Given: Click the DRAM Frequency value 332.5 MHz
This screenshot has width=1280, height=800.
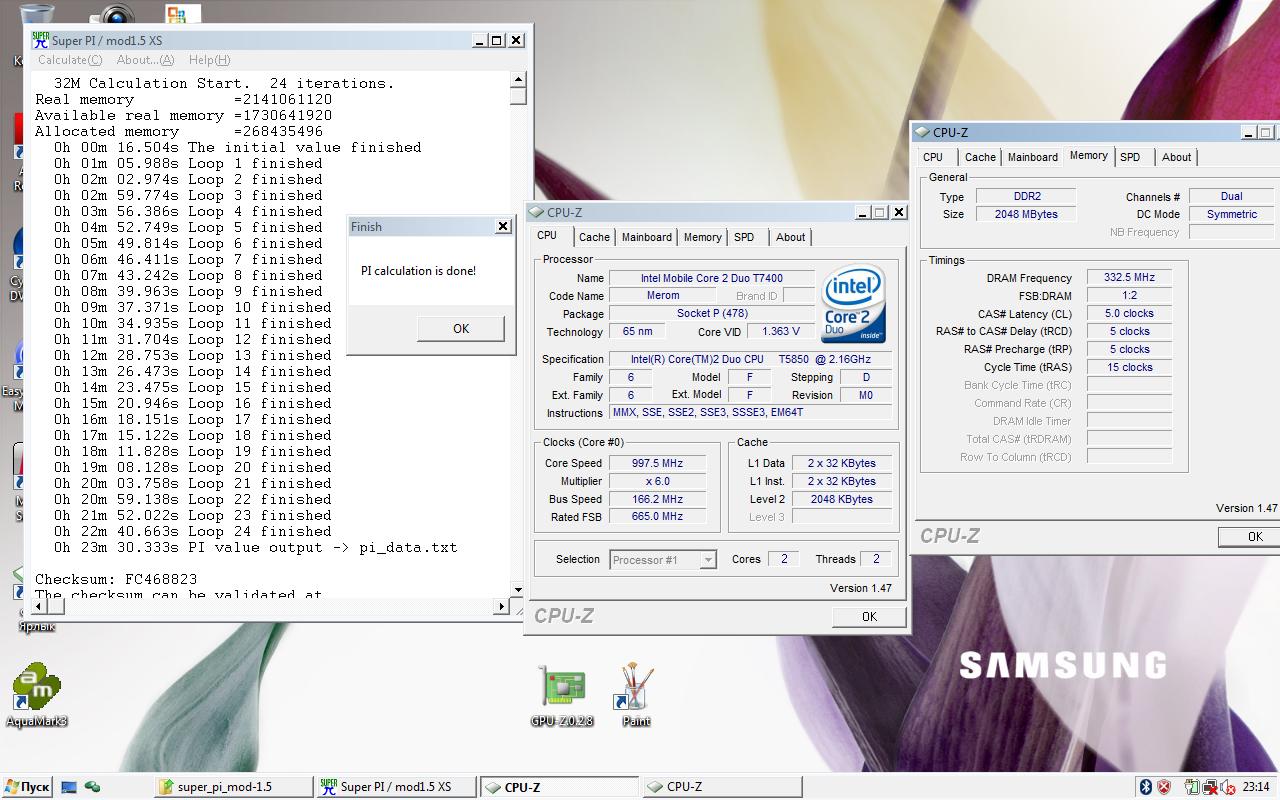Looking at the screenshot, I should coord(1129,278).
